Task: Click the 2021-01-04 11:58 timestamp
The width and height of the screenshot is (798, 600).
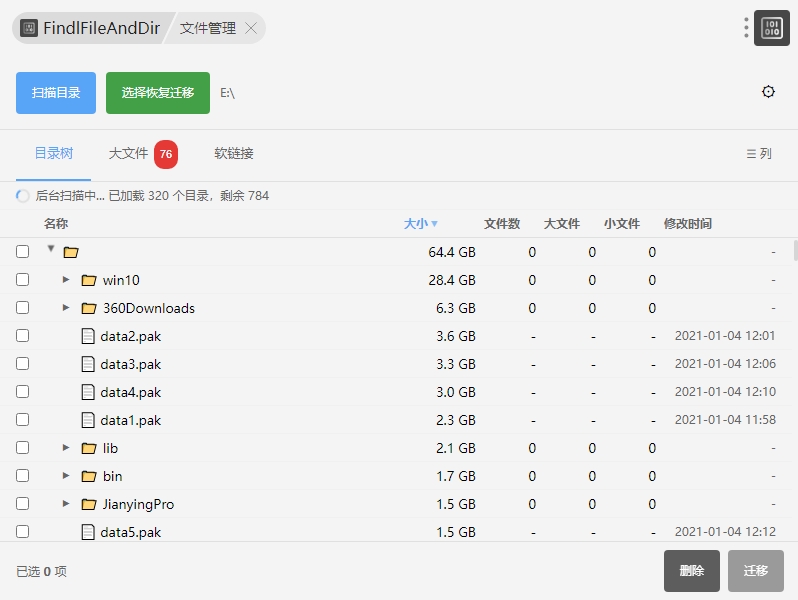Action: (725, 420)
